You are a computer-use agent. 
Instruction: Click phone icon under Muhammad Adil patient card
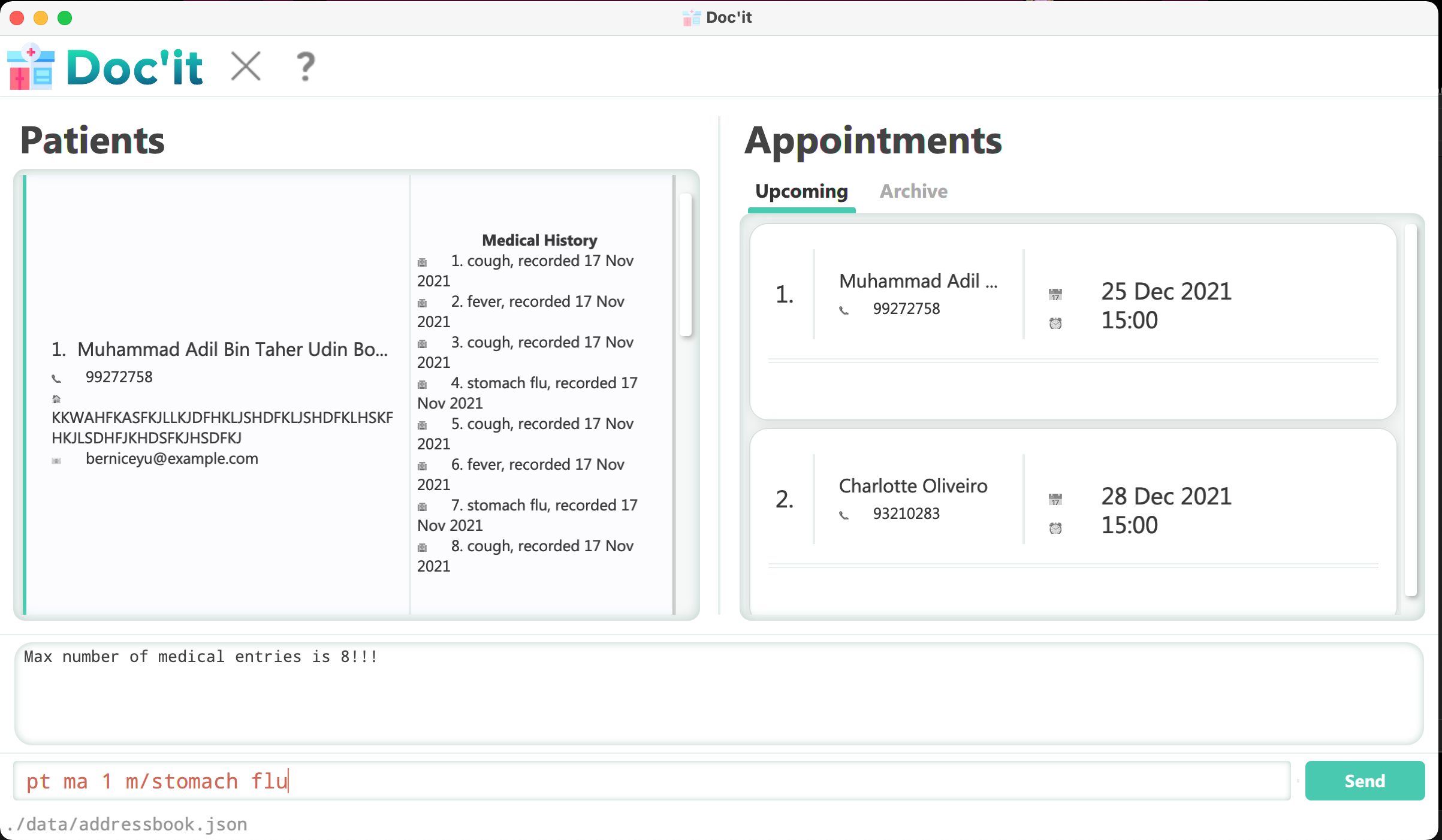(x=56, y=378)
